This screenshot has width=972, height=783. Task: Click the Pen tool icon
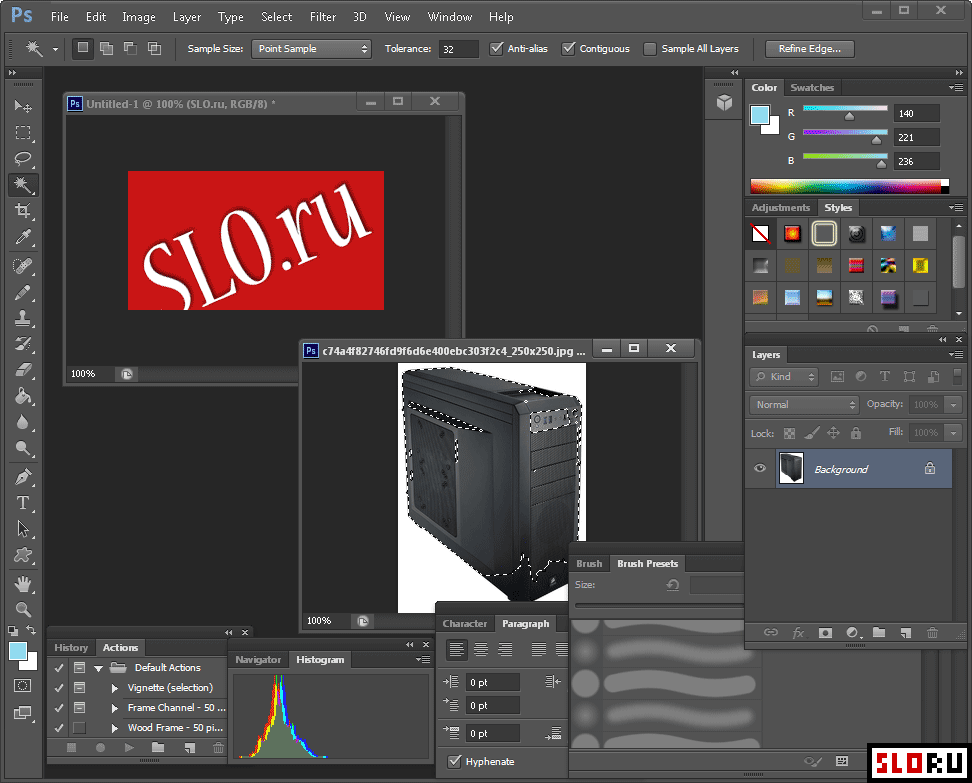23,477
